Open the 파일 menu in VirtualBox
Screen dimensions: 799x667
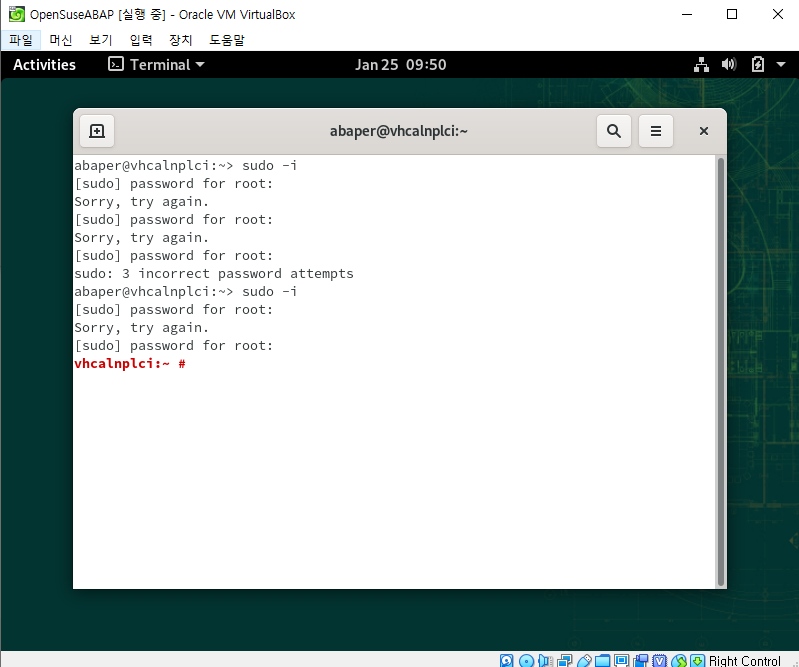click(x=20, y=40)
